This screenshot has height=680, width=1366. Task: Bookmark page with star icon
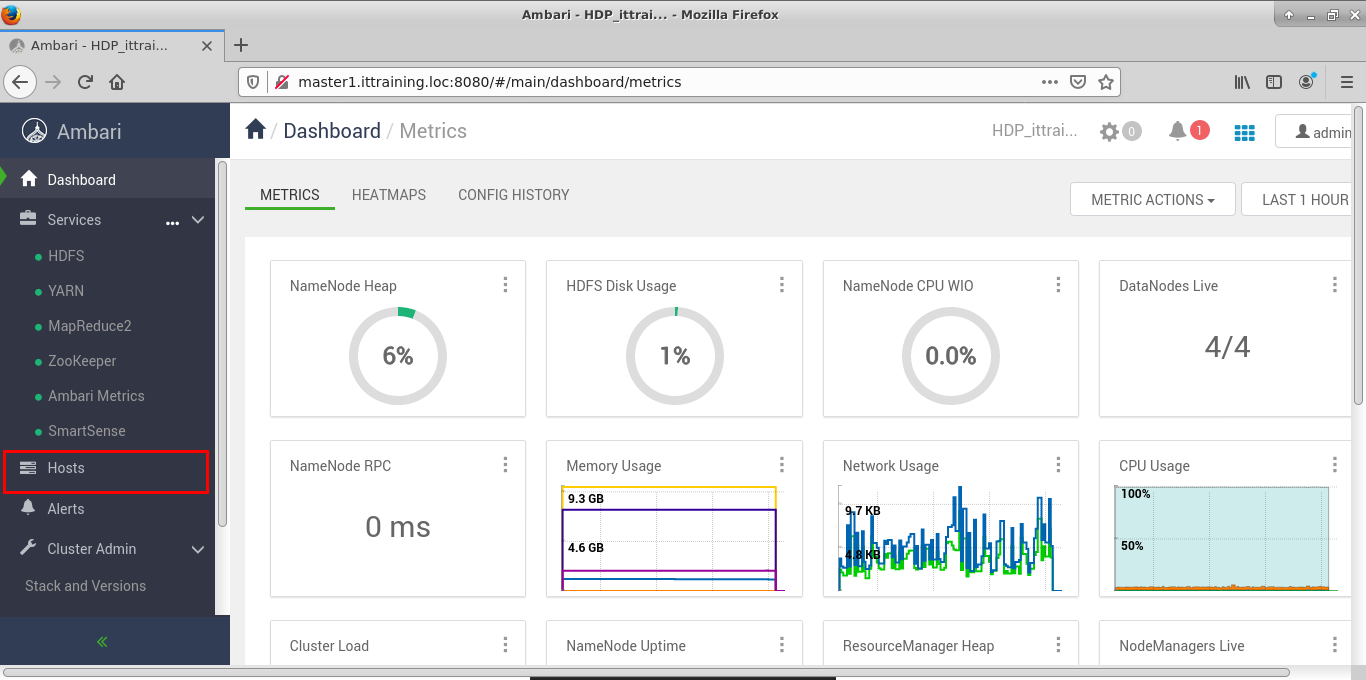[1105, 82]
